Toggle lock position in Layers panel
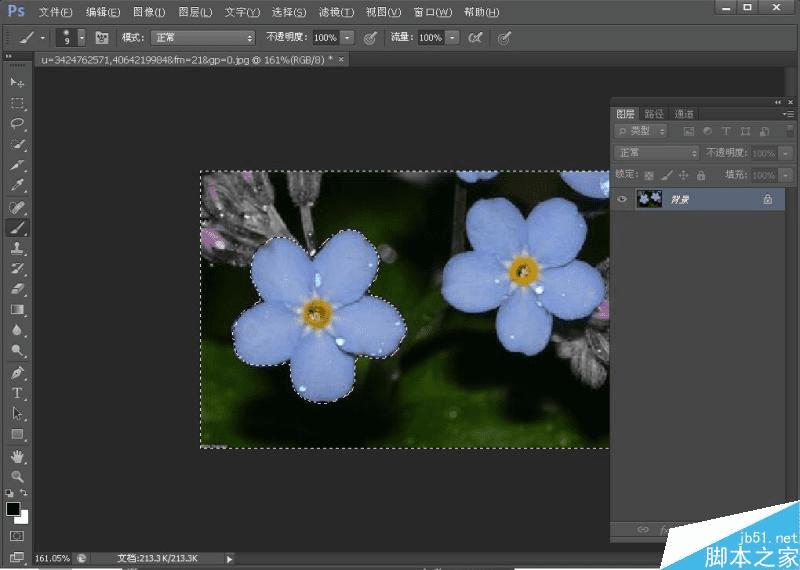 click(683, 175)
